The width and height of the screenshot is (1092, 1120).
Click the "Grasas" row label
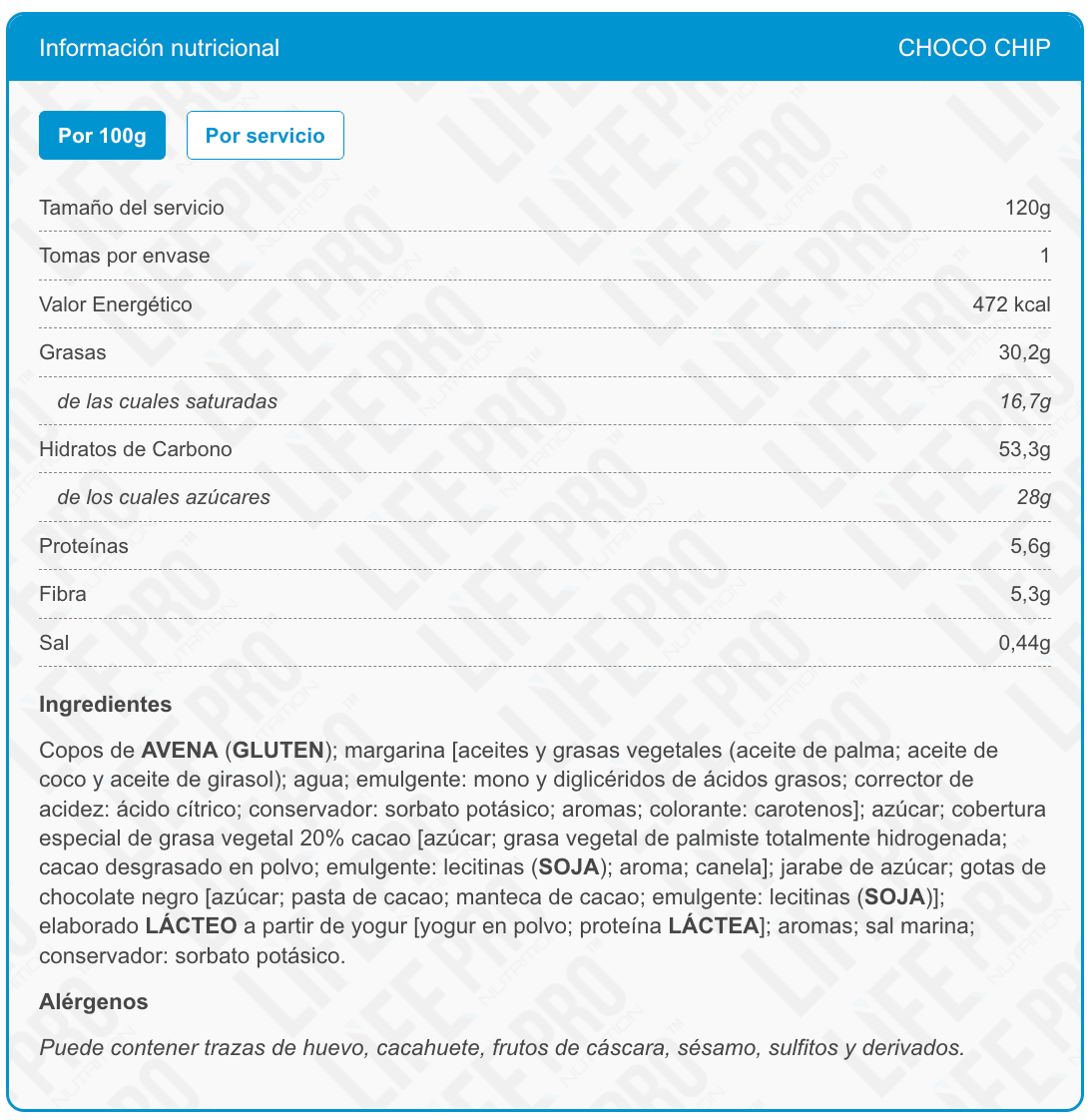tap(72, 352)
